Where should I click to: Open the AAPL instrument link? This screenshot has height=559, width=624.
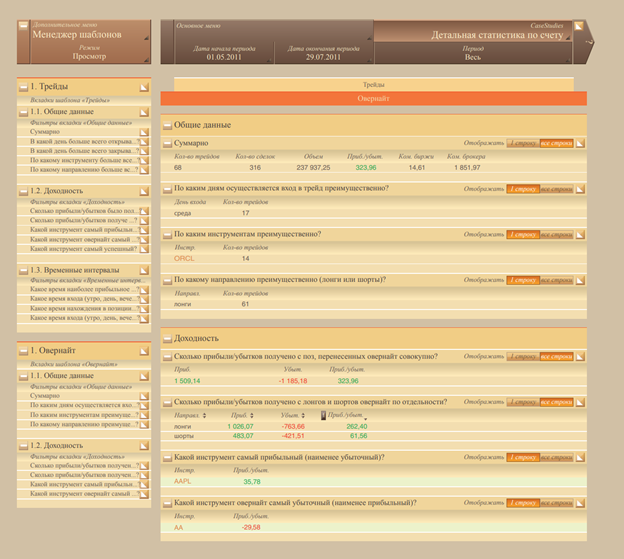(x=182, y=481)
